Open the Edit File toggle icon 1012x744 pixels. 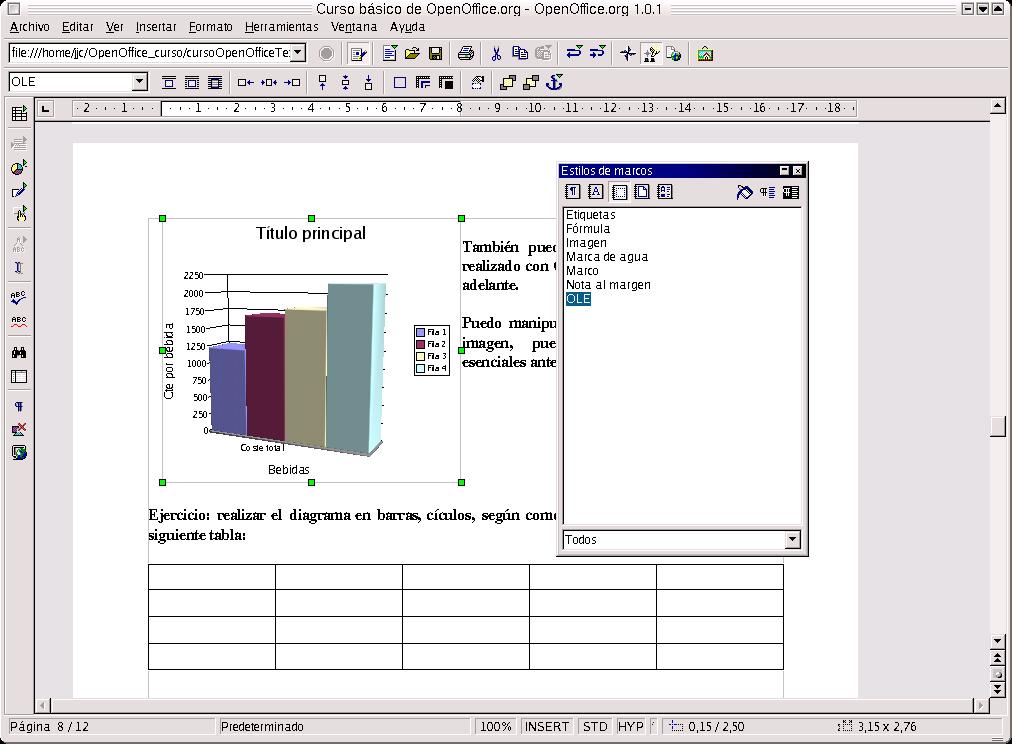358,54
